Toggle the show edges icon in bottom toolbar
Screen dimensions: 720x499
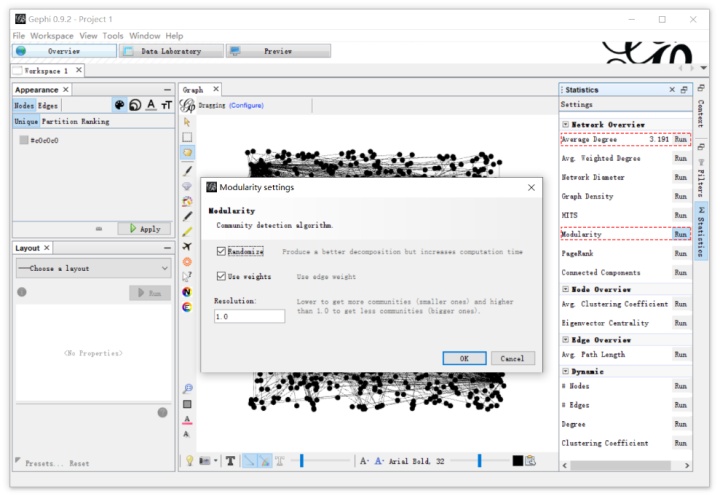click(248, 460)
